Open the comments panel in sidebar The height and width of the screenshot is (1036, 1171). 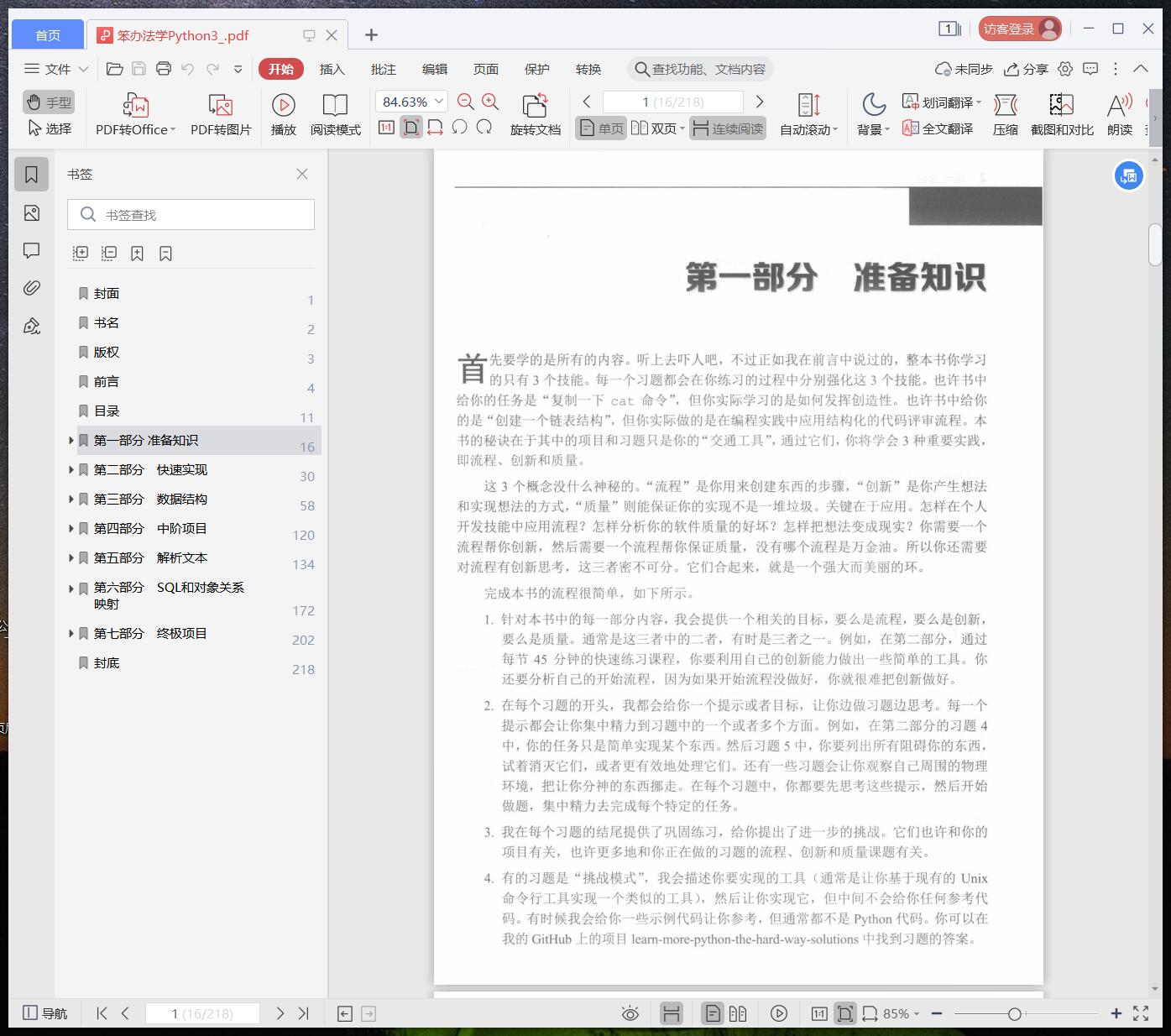[32, 250]
